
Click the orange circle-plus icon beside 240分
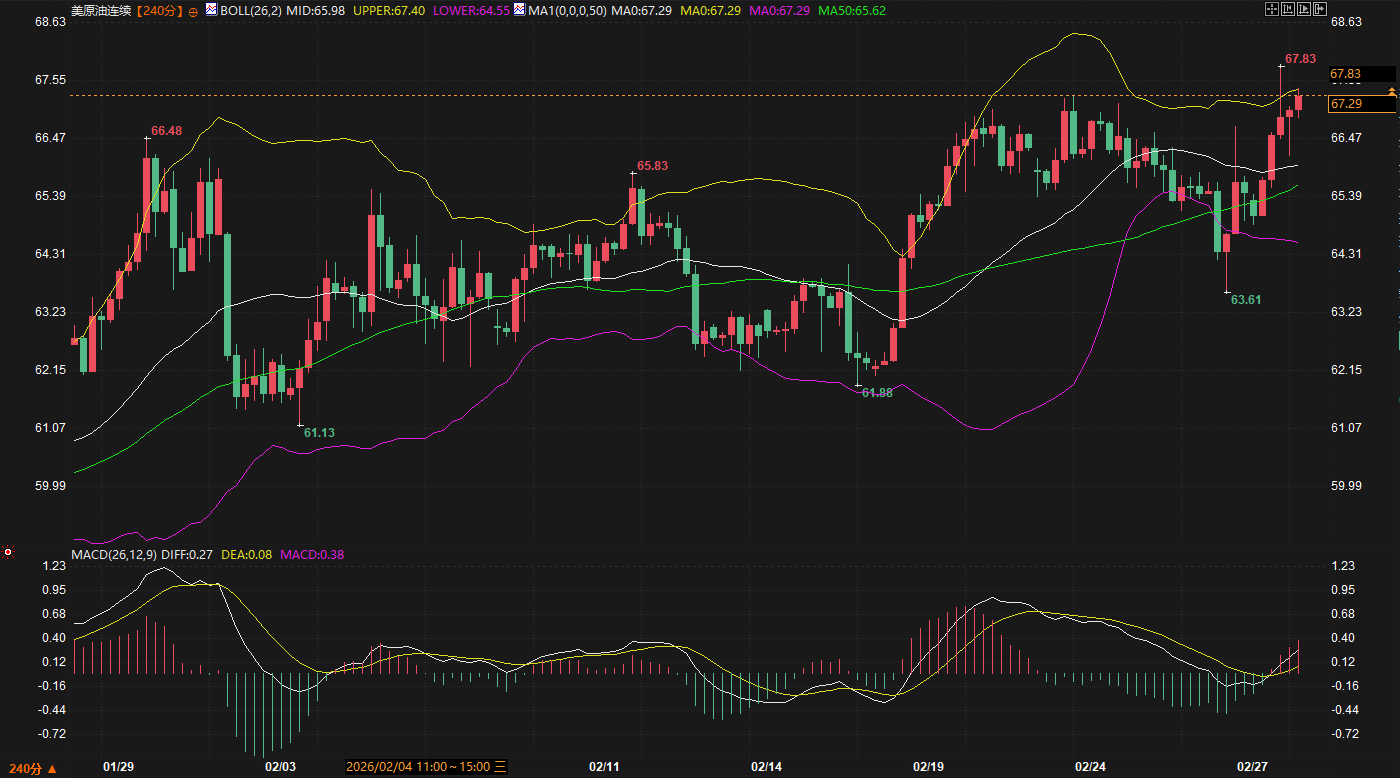[193, 12]
